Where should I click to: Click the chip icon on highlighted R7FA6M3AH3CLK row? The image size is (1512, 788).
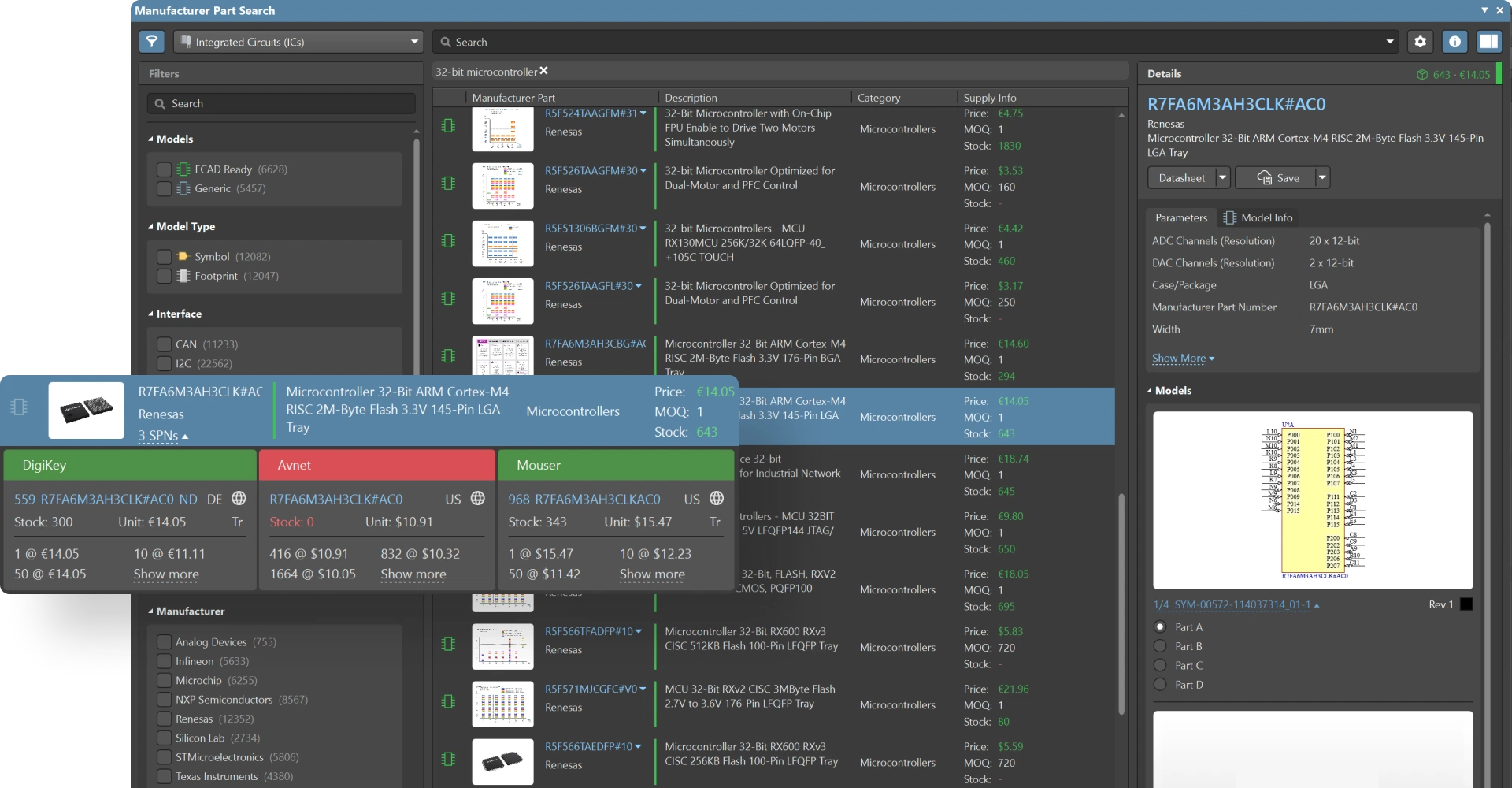point(19,407)
